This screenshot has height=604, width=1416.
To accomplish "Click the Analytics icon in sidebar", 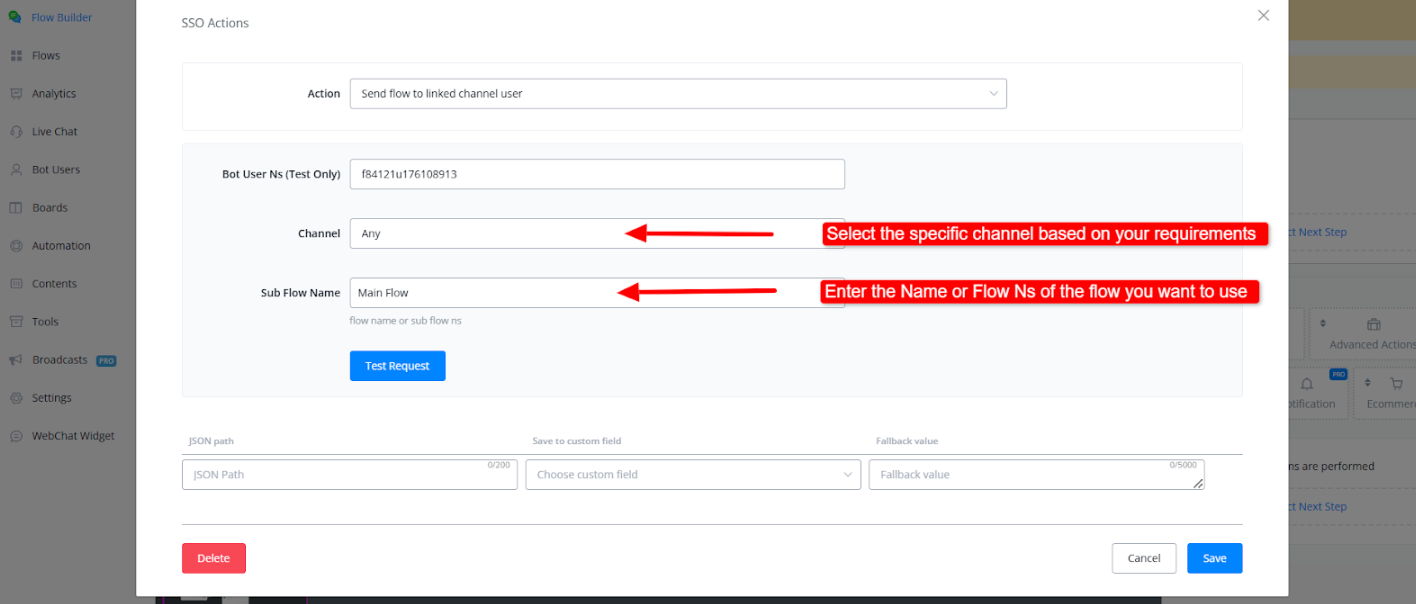I will (x=16, y=94).
